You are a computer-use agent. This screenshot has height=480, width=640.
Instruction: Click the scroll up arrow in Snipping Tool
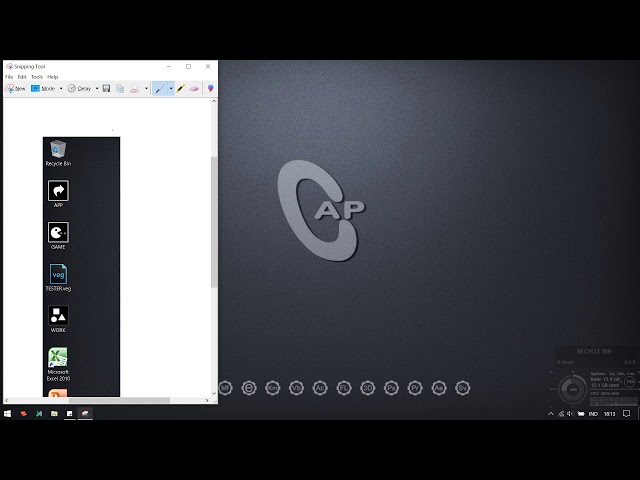coord(214,101)
